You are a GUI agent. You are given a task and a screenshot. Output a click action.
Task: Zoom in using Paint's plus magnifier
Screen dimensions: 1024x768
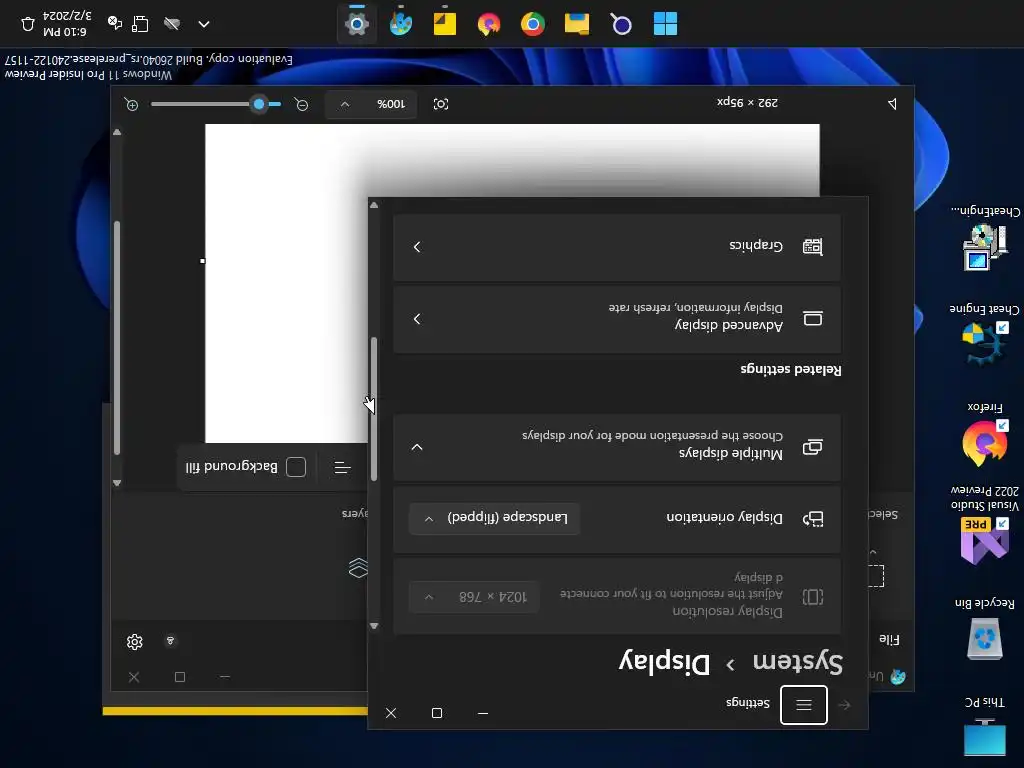(x=131, y=104)
